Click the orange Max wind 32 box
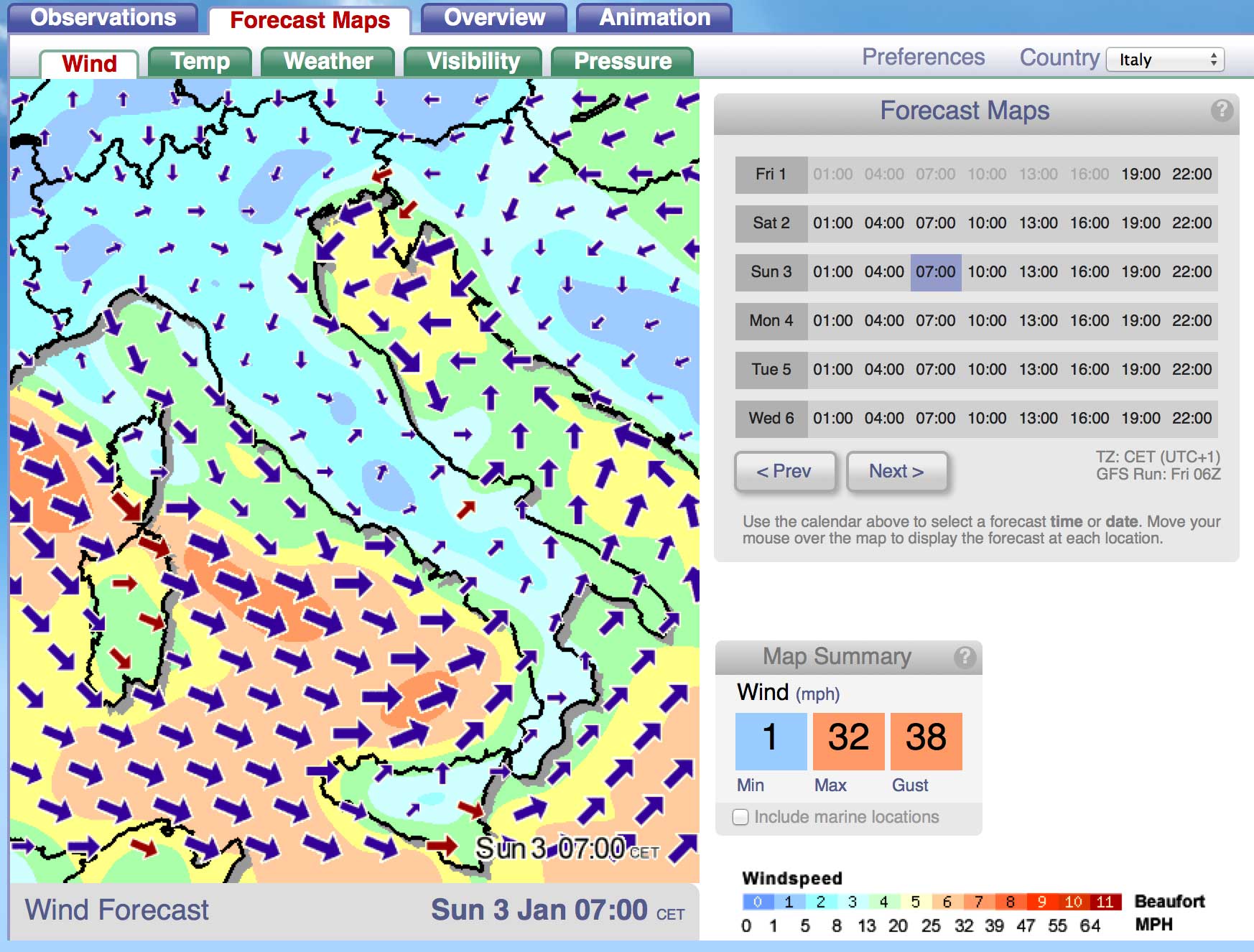Screen dimensions: 1254x952 (848, 741)
